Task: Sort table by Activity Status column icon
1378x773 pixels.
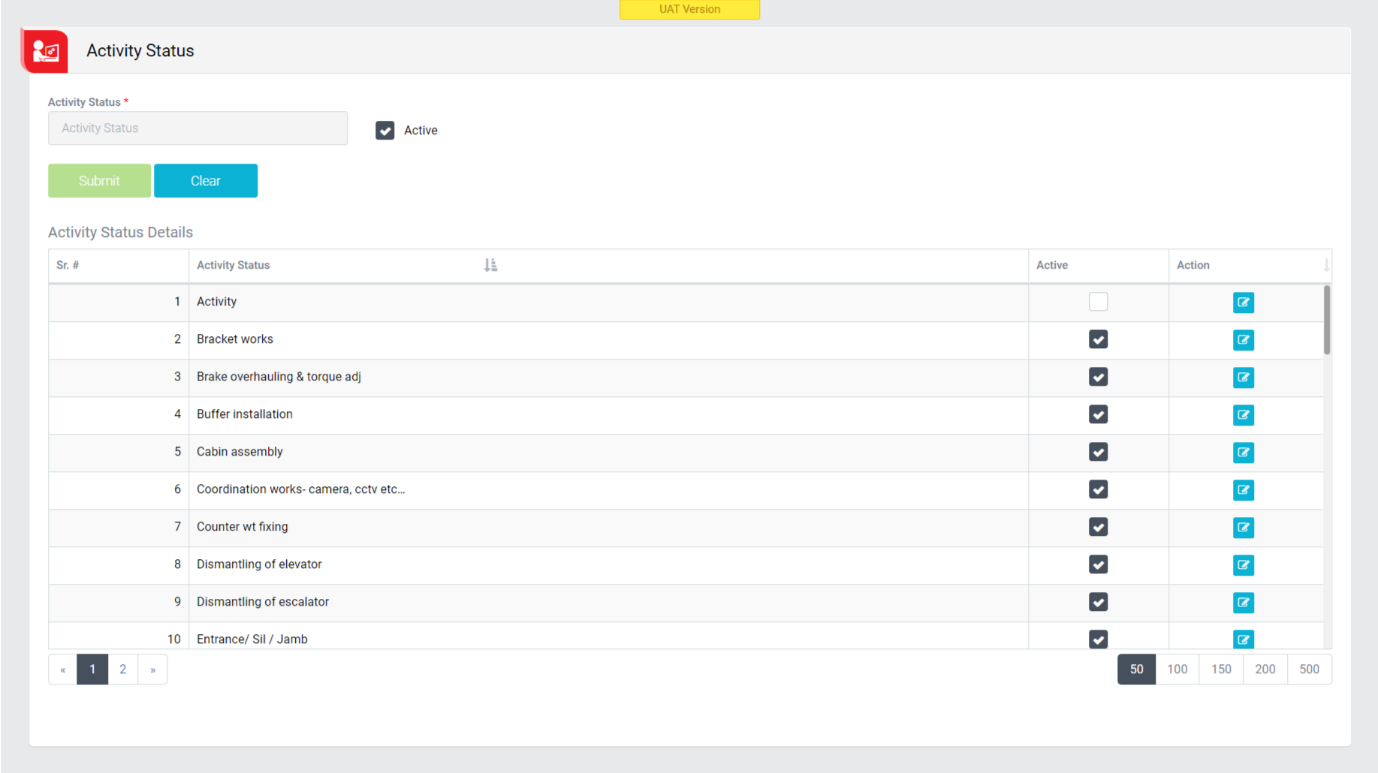Action: (x=490, y=265)
